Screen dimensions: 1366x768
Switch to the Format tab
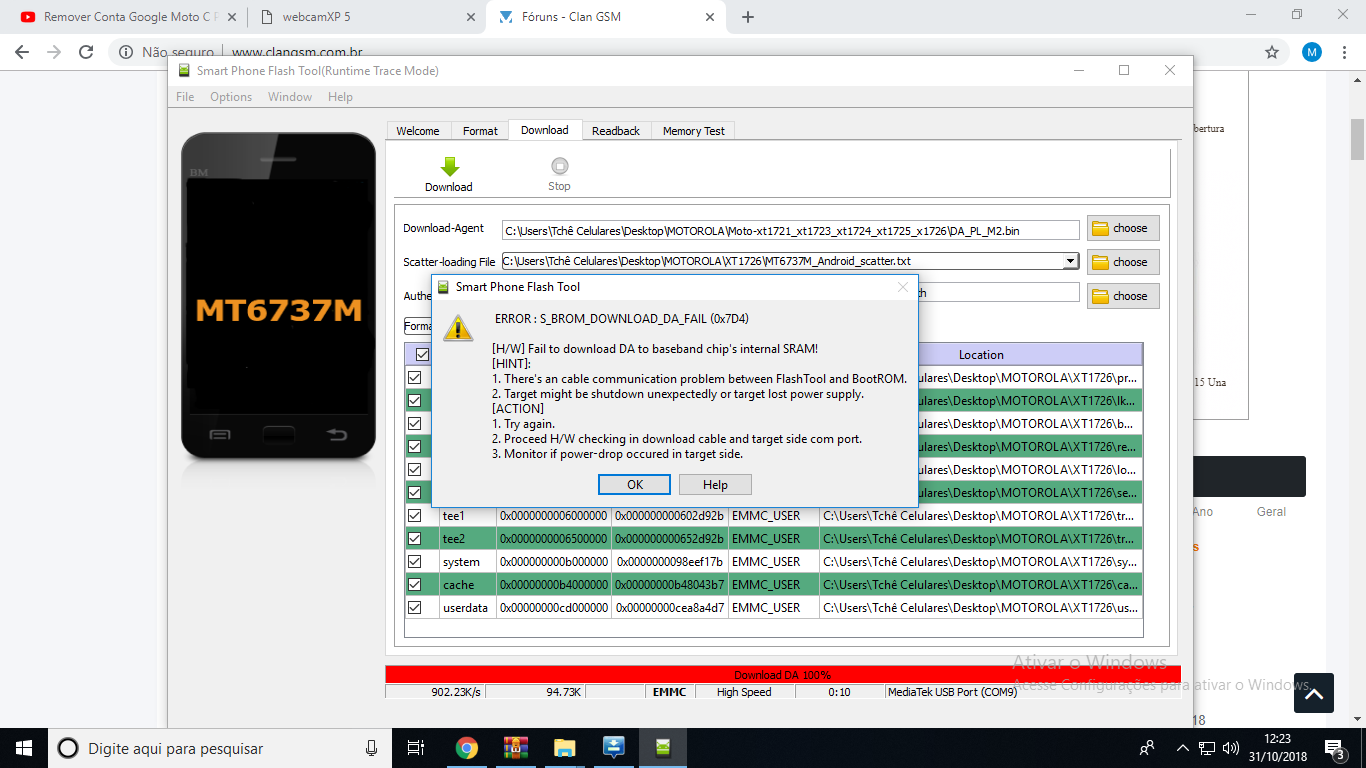pos(480,131)
